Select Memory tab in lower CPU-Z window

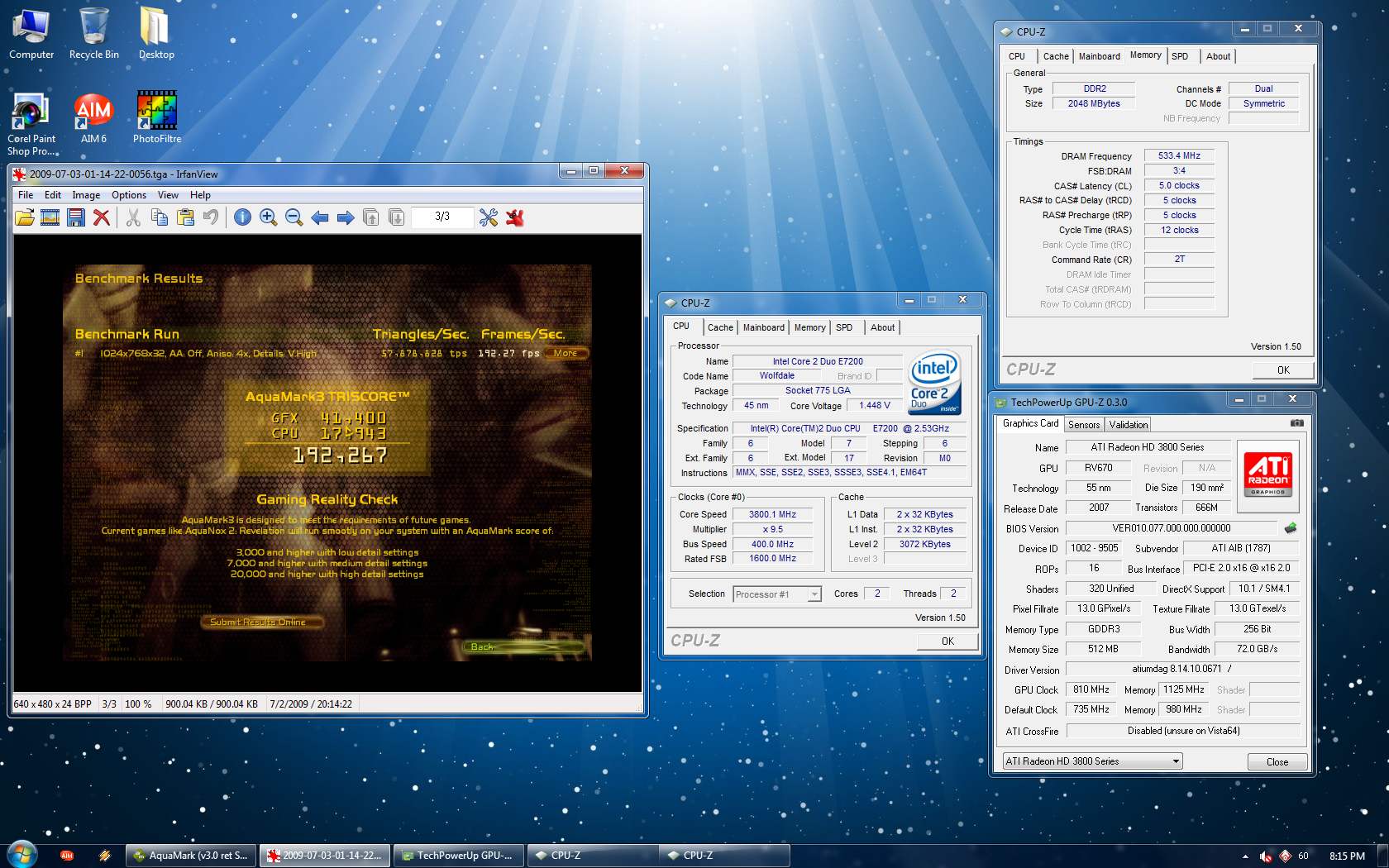[809, 327]
